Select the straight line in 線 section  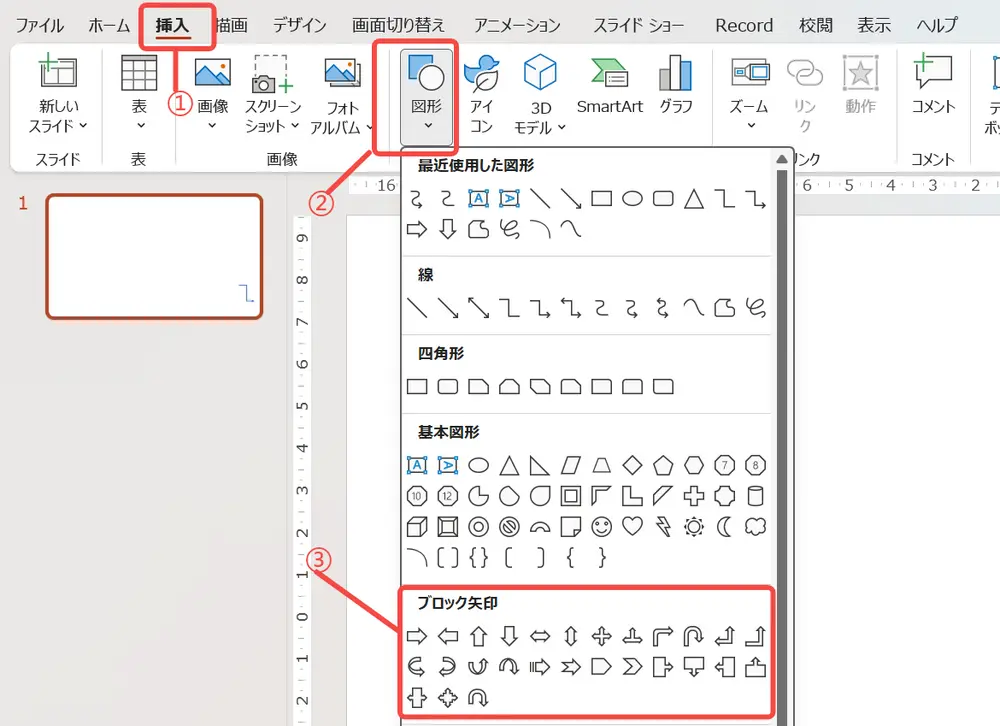pyautogui.click(x=416, y=308)
